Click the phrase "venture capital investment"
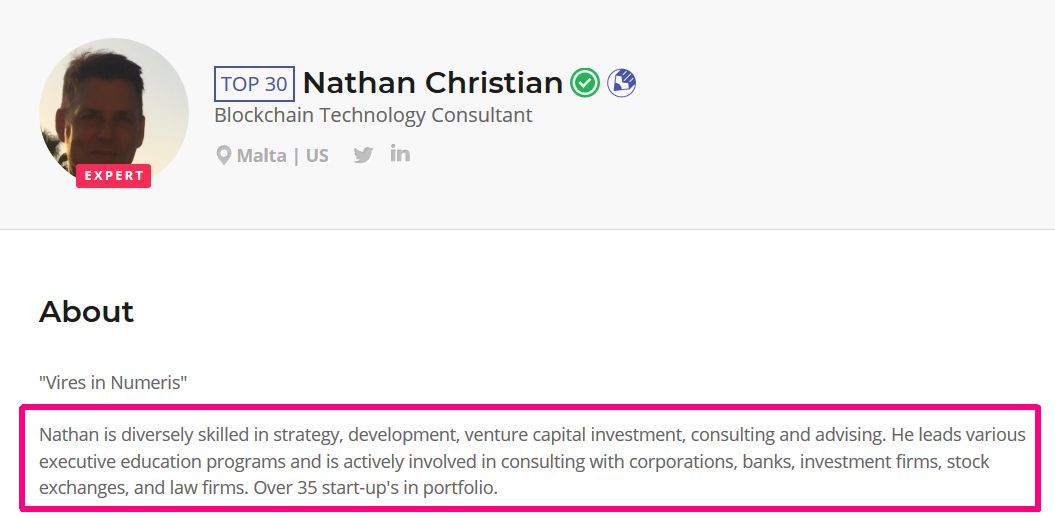This screenshot has width=1055, height=518. point(575,435)
